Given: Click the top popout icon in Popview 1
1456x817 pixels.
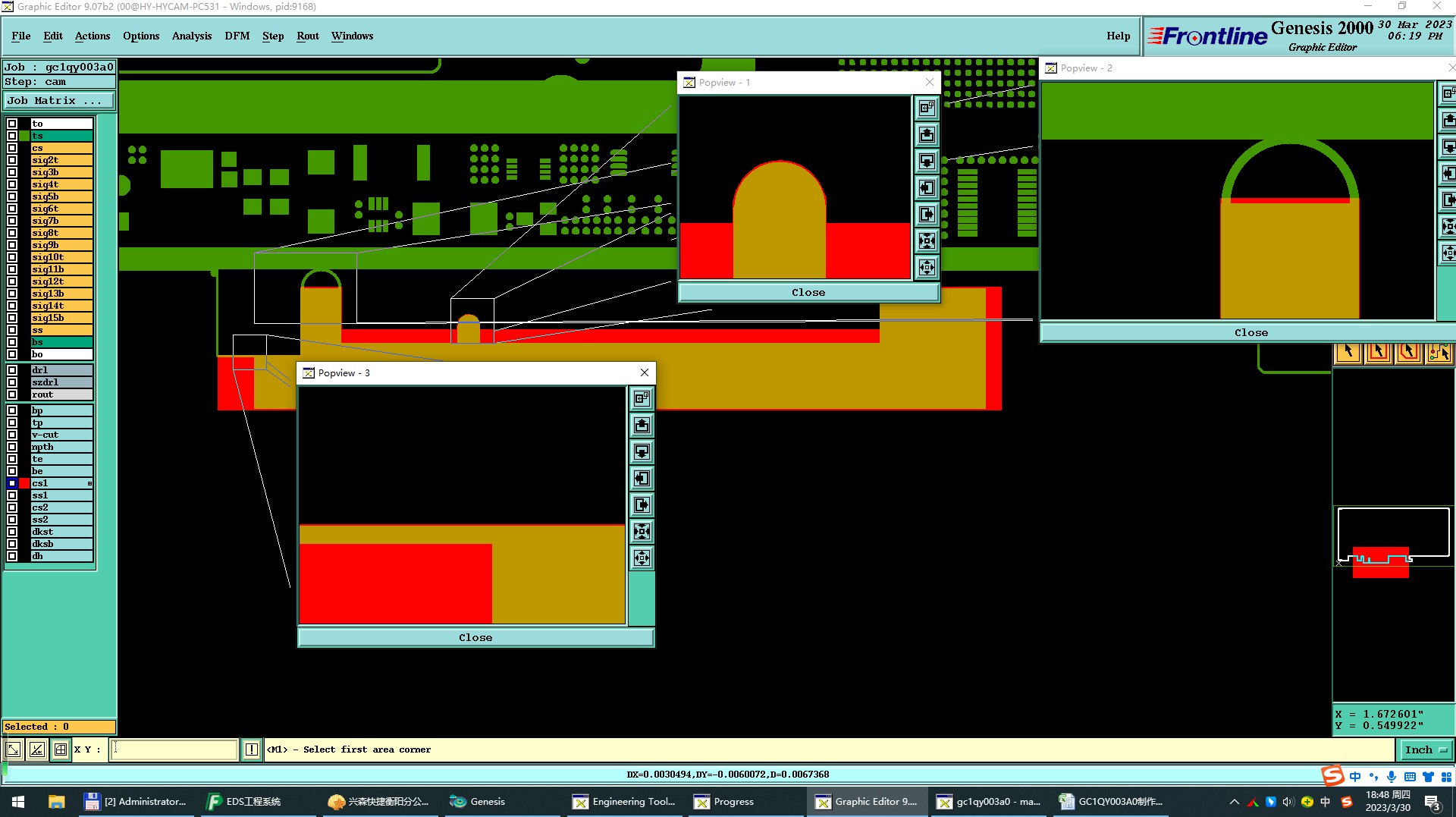Looking at the screenshot, I should 927,108.
